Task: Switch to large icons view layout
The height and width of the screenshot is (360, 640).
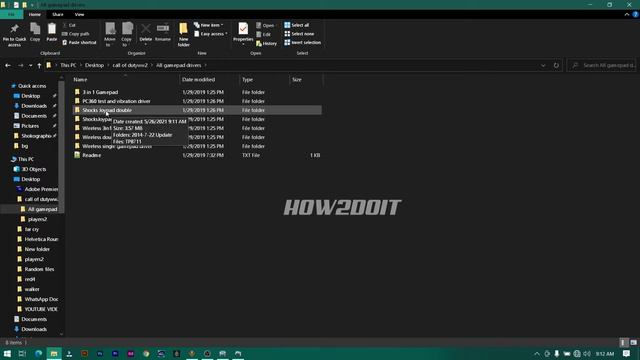Action: (633, 342)
